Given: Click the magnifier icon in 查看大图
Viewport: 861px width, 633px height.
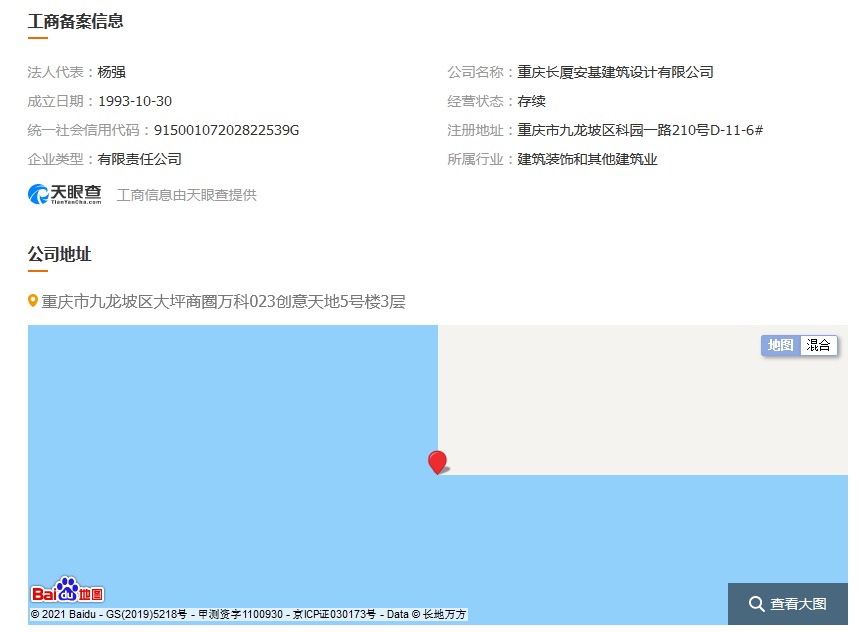Looking at the screenshot, I should (757, 604).
